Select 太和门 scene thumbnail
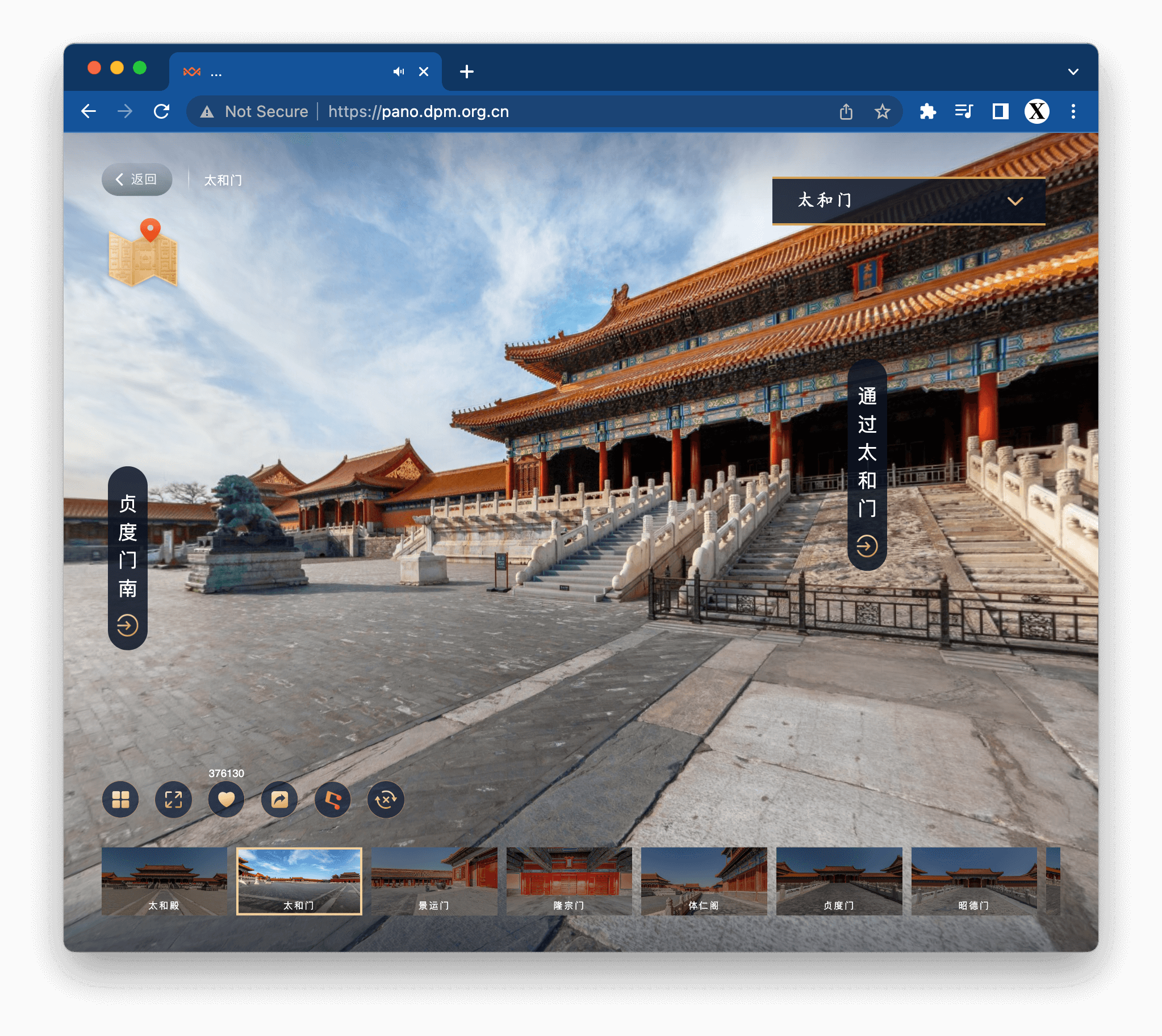Image resolution: width=1162 pixels, height=1036 pixels. click(299, 881)
